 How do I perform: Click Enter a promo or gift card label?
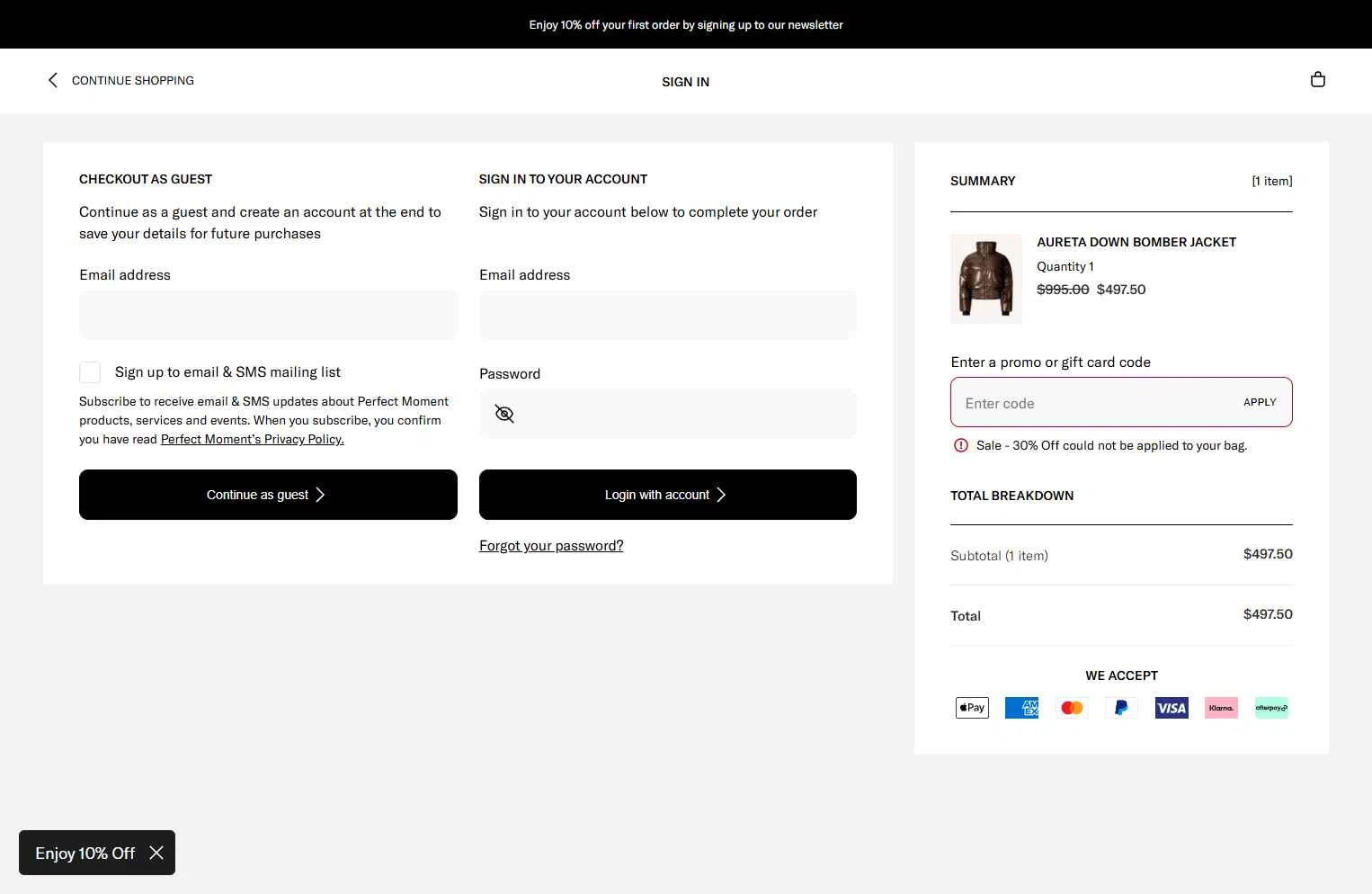[x=1051, y=362]
